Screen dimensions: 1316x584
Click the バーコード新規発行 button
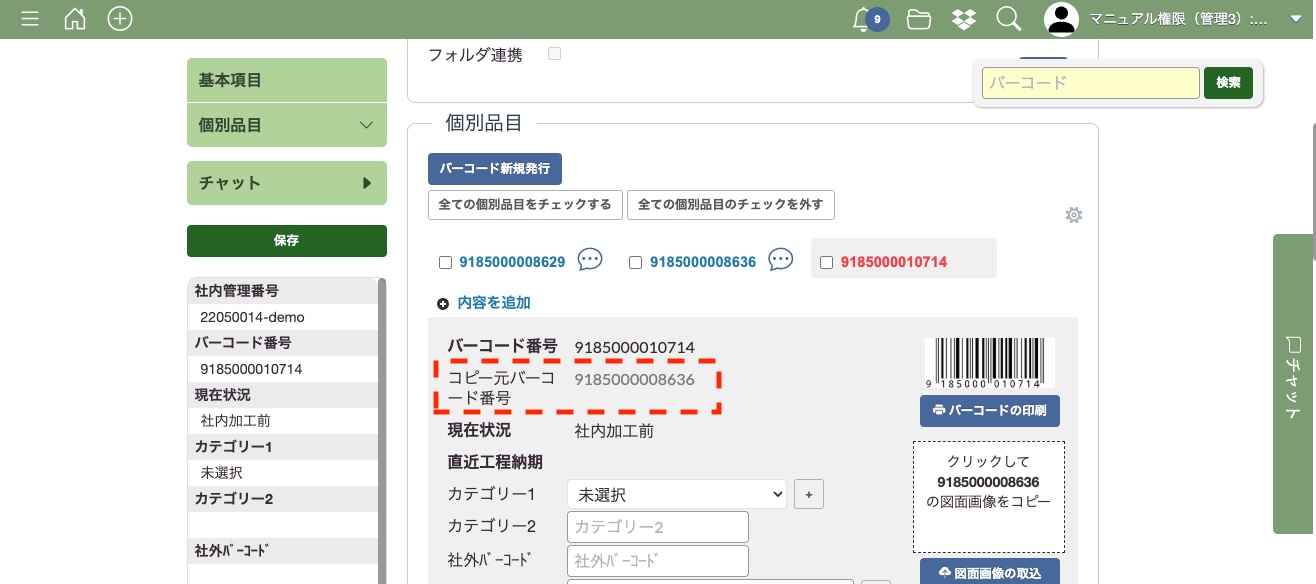click(495, 169)
